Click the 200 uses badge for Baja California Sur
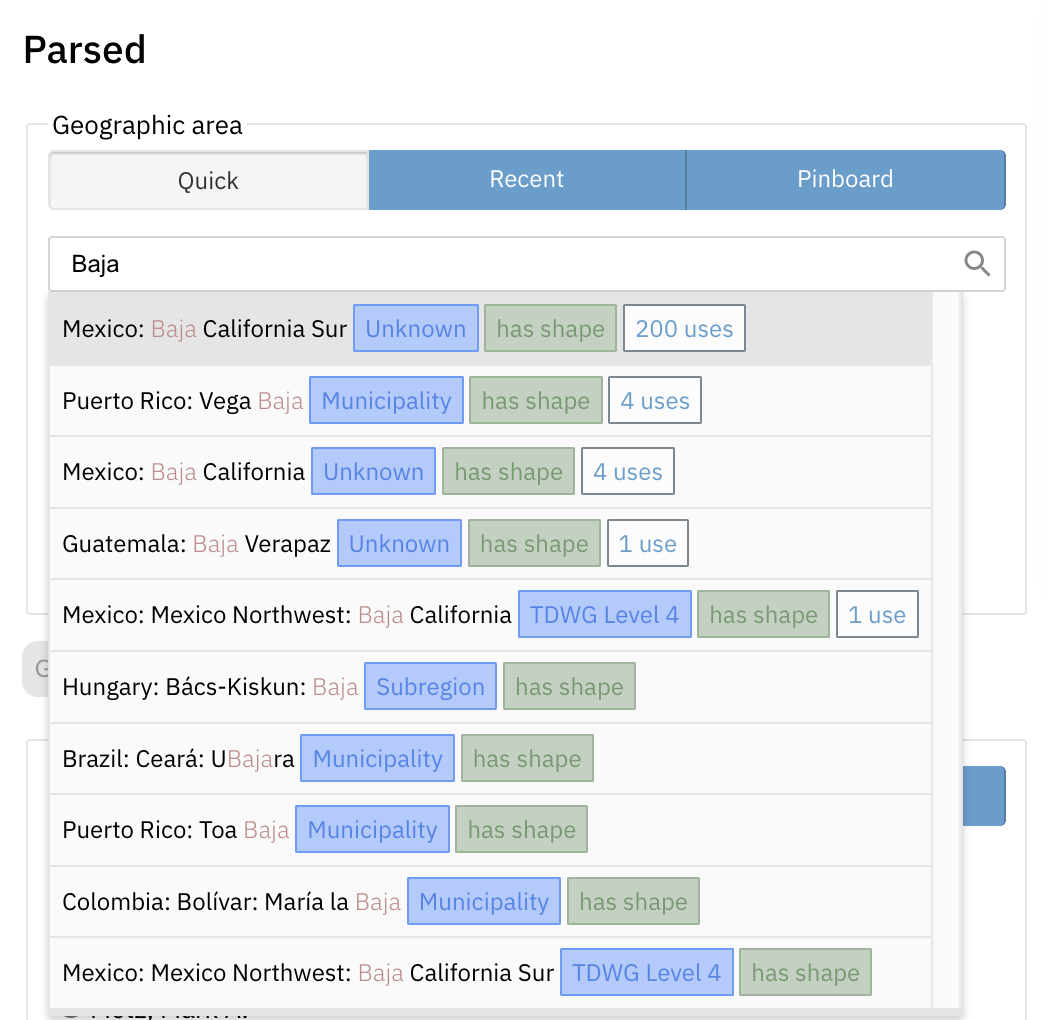 click(x=684, y=327)
